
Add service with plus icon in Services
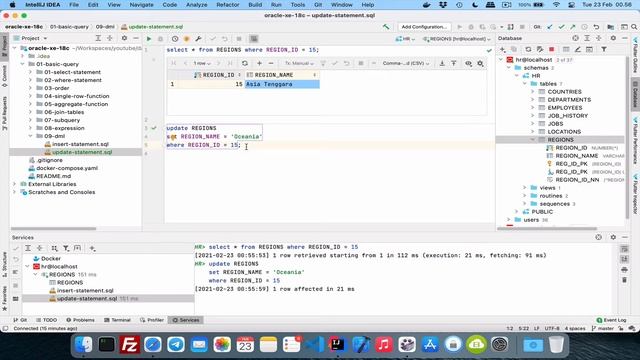pyautogui.click(x=92, y=248)
